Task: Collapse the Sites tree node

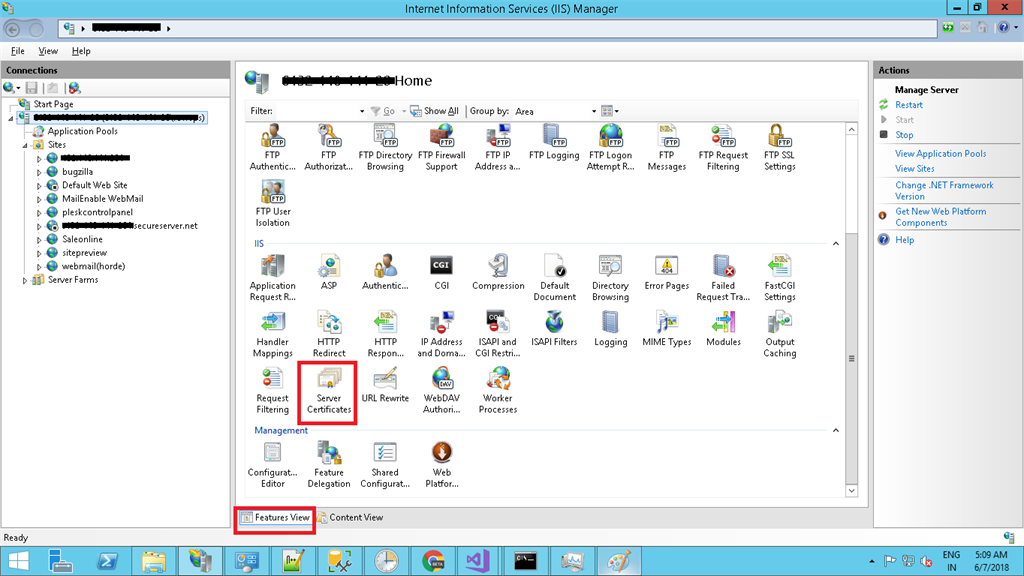Action: point(25,146)
